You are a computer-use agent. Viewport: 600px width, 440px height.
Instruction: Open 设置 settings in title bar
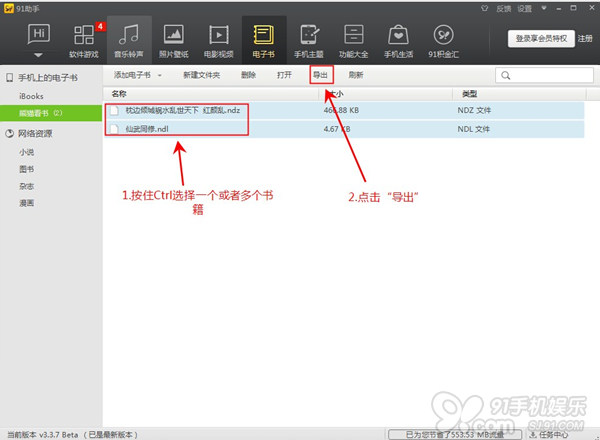tap(525, 8)
